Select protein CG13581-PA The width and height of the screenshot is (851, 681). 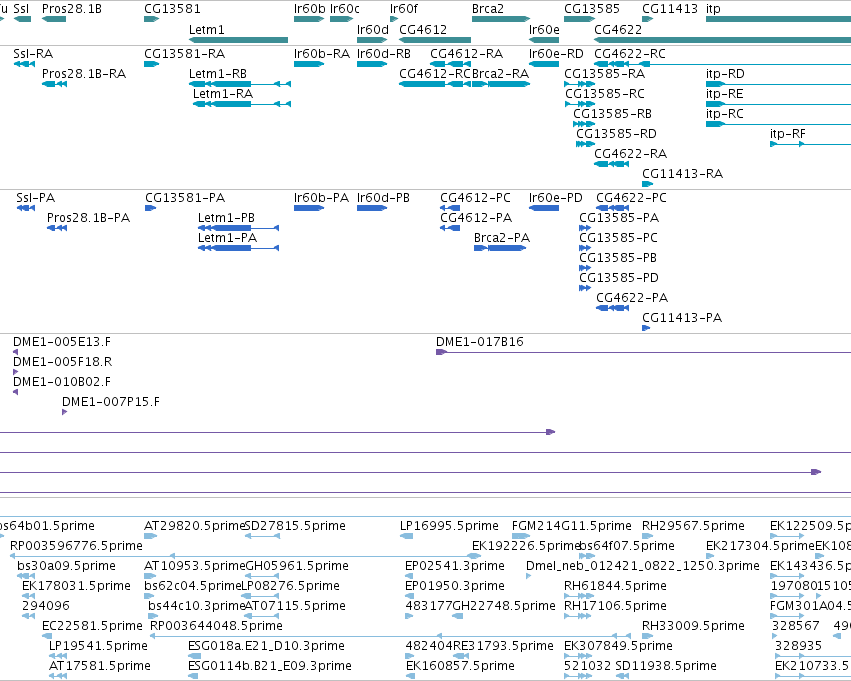[185, 198]
